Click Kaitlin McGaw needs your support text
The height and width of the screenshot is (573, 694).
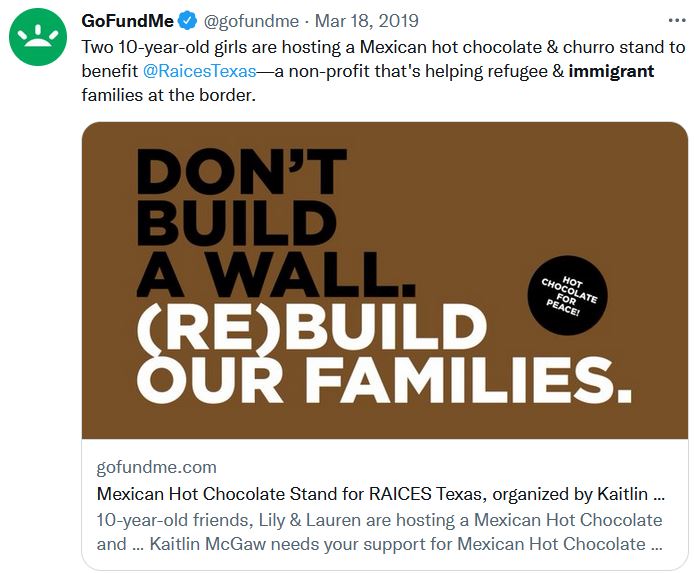398,545
